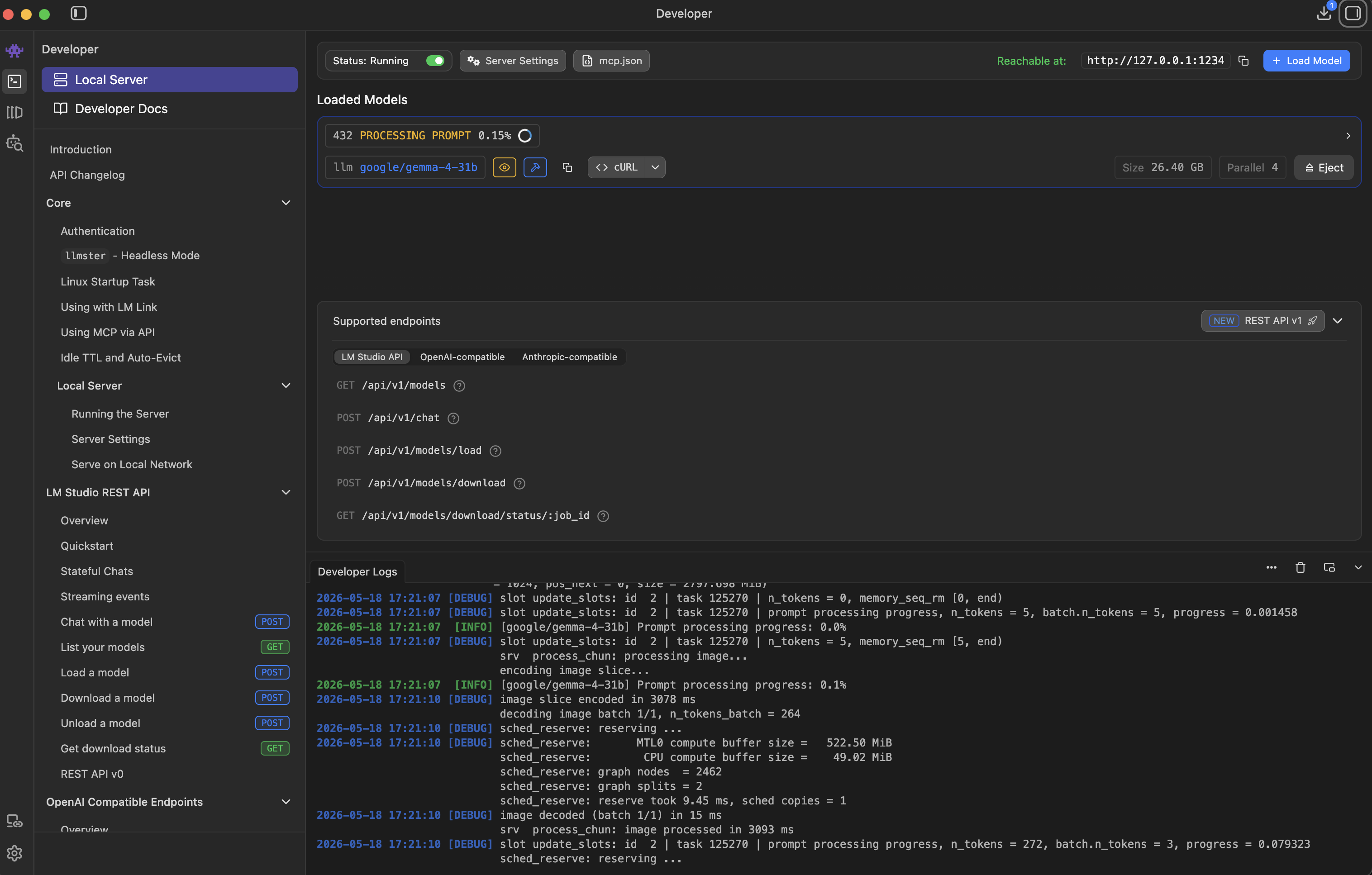The width and height of the screenshot is (1372, 875).
Task: Open the cURL dropdown arrow
Action: (x=655, y=167)
